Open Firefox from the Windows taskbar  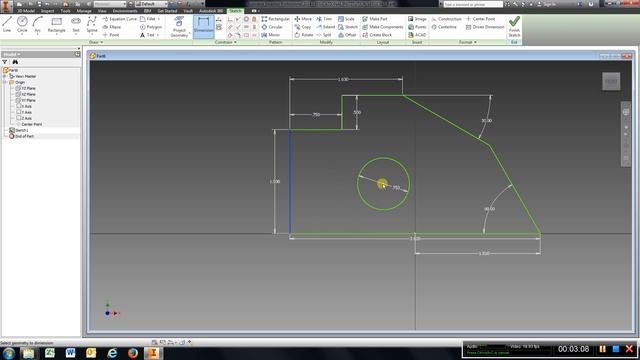133,353
